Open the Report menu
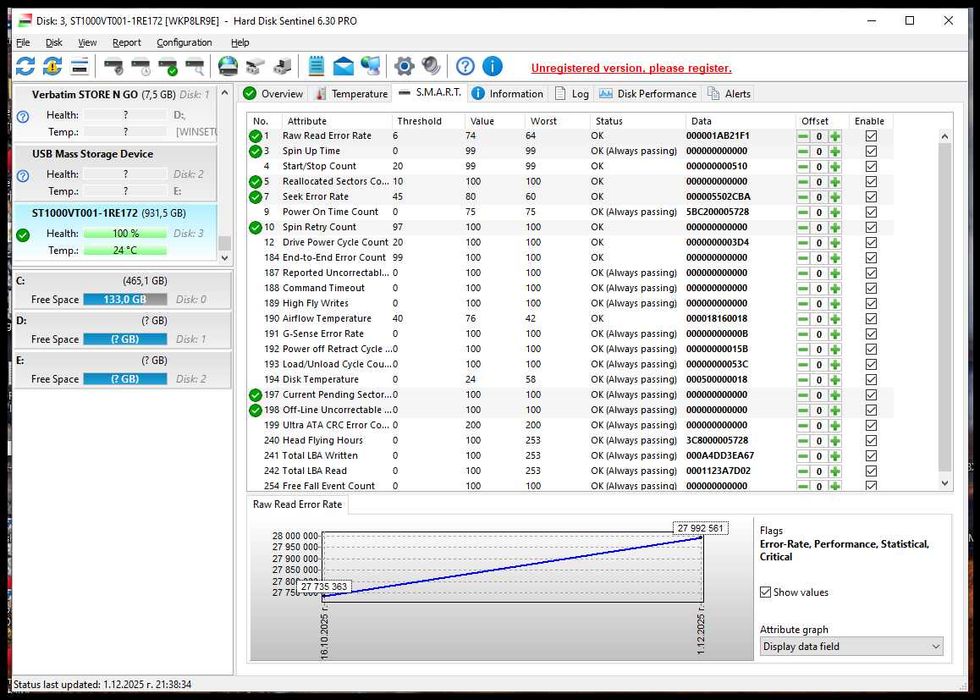This screenshot has height=700, width=980. tap(126, 43)
